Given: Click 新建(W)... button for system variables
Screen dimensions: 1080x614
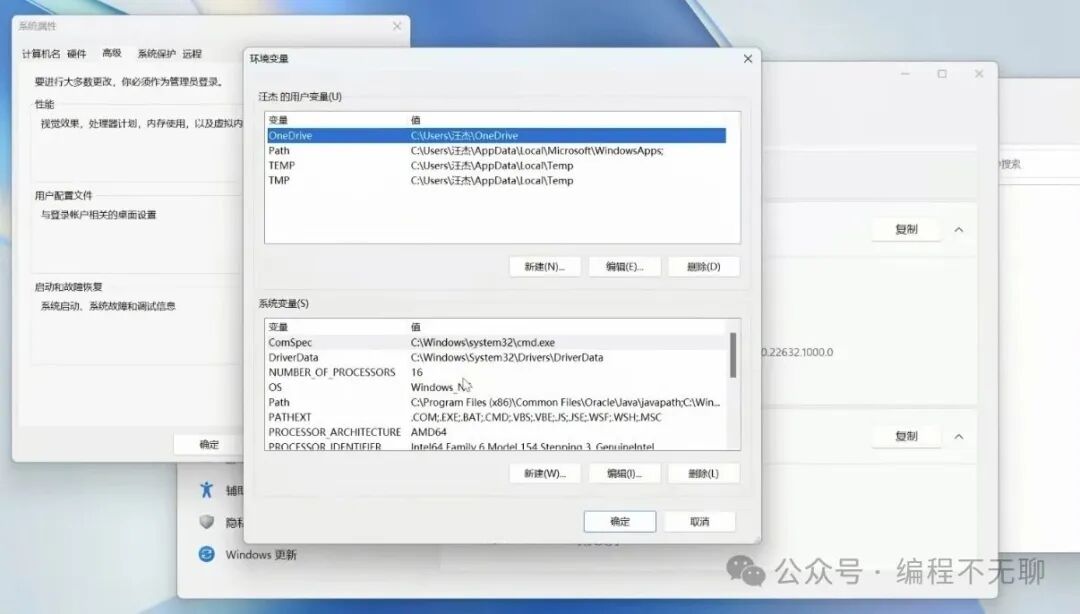Looking at the screenshot, I should click(544, 473).
